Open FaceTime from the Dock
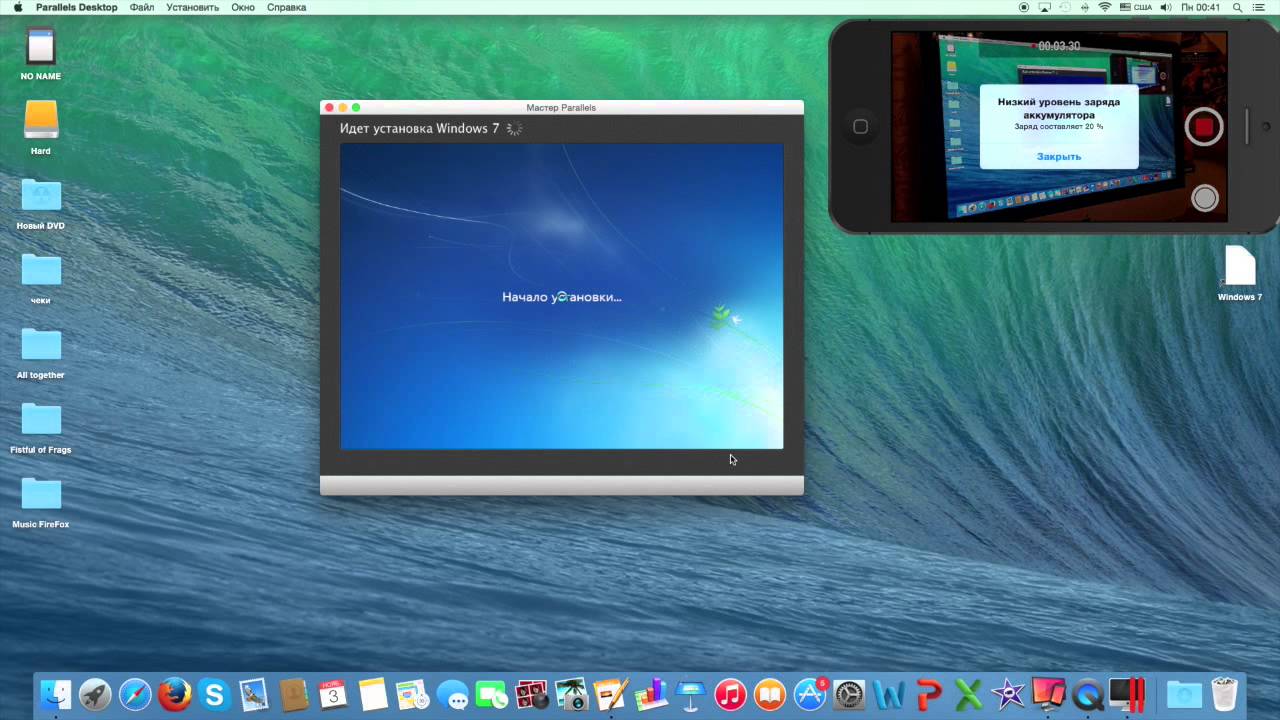This screenshot has height=720, width=1280. coord(491,693)
